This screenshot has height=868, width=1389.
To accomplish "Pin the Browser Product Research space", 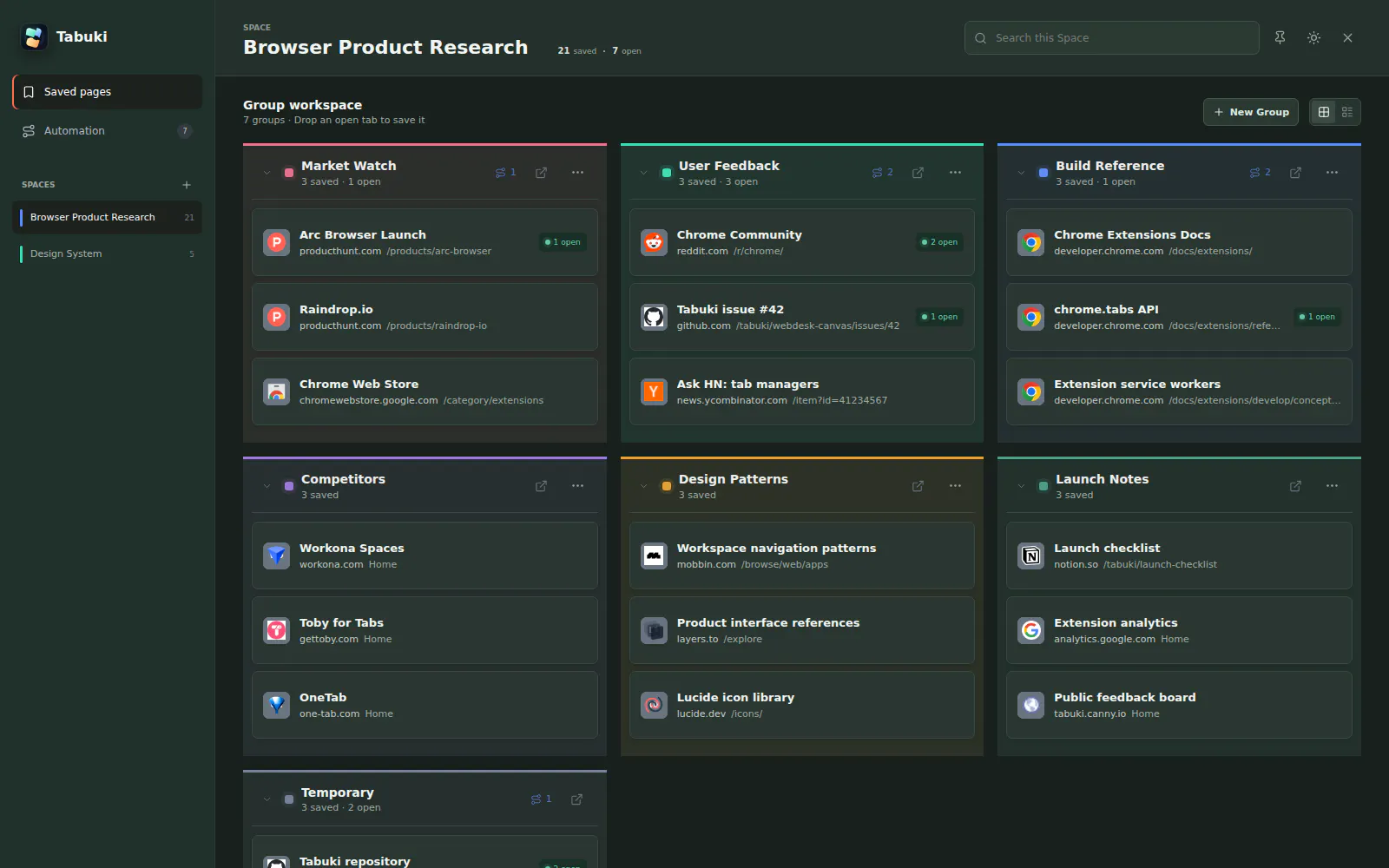I will click(x=1280, y=38).
